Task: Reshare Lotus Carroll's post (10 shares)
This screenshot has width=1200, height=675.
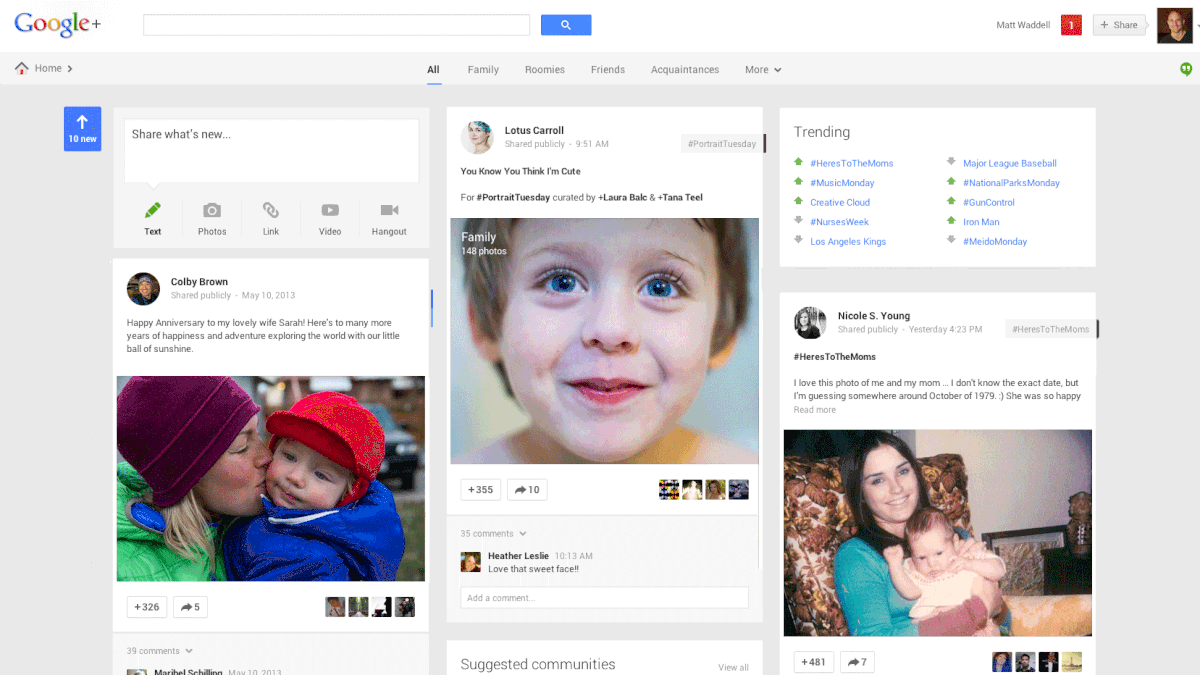Action: click(x=527, y=490)
